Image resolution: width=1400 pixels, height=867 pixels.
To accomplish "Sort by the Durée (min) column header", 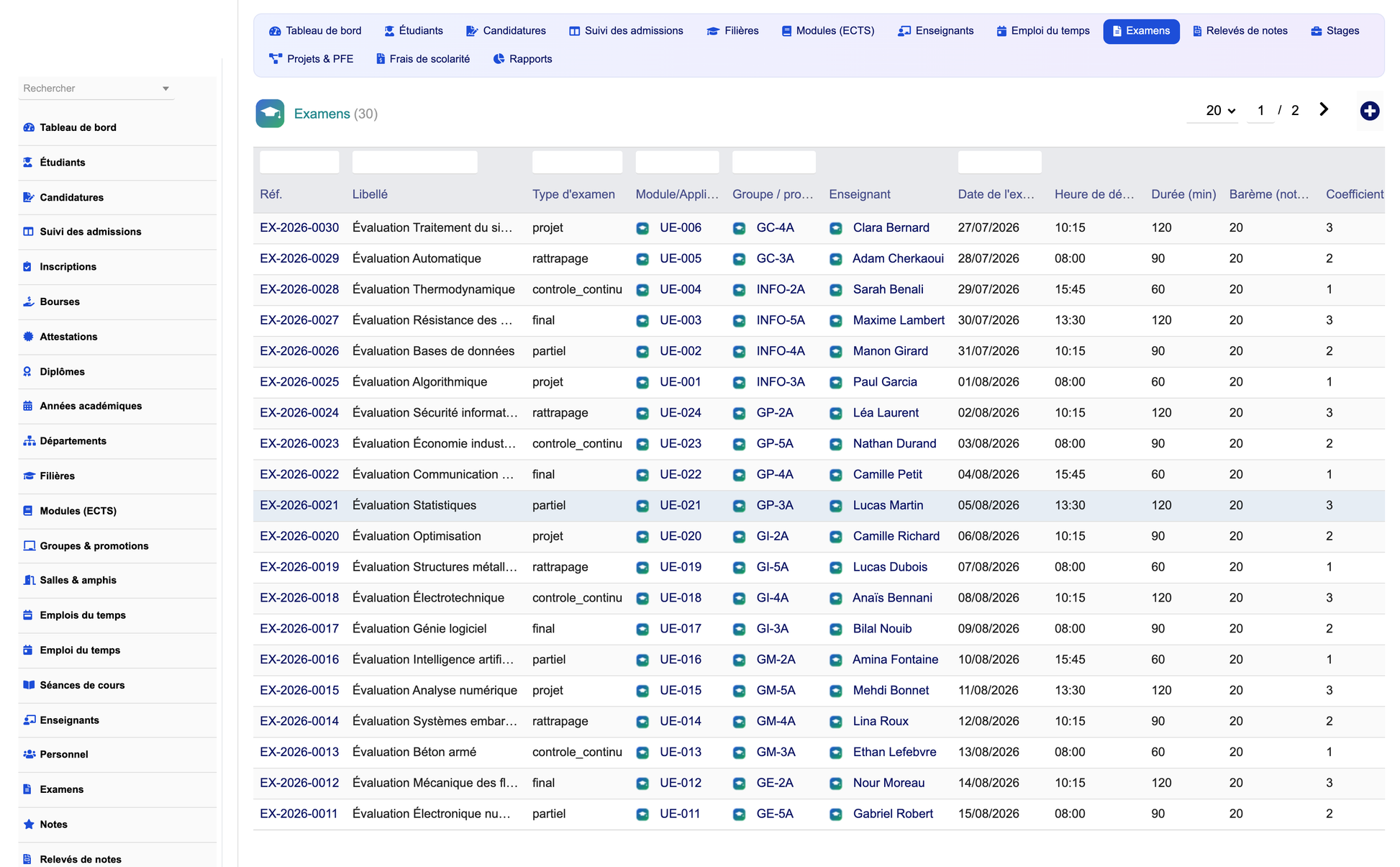I will (x=1183, y=194).
